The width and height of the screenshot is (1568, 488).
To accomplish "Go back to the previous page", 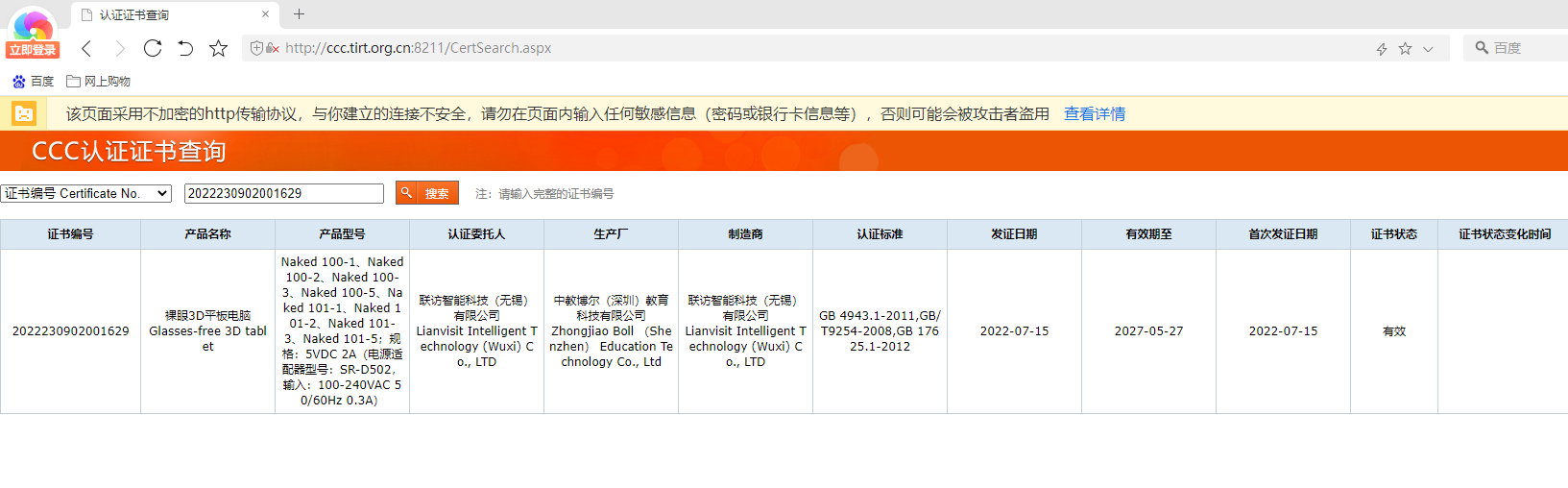I will pos(86,48).
